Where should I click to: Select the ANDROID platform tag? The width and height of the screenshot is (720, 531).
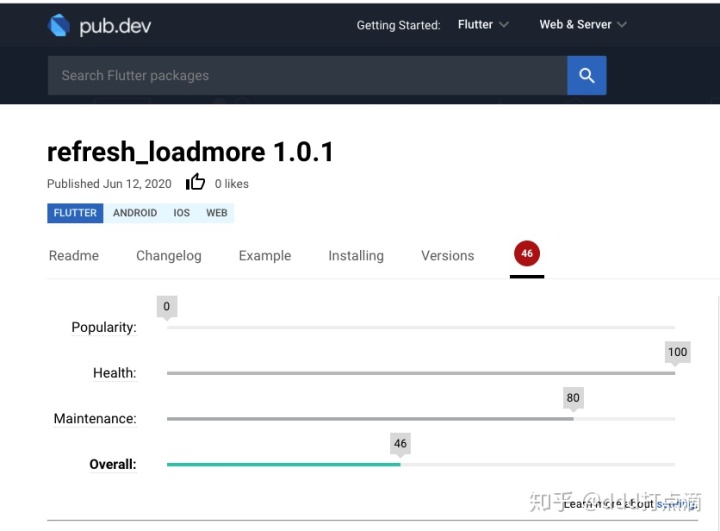[135, 213]
